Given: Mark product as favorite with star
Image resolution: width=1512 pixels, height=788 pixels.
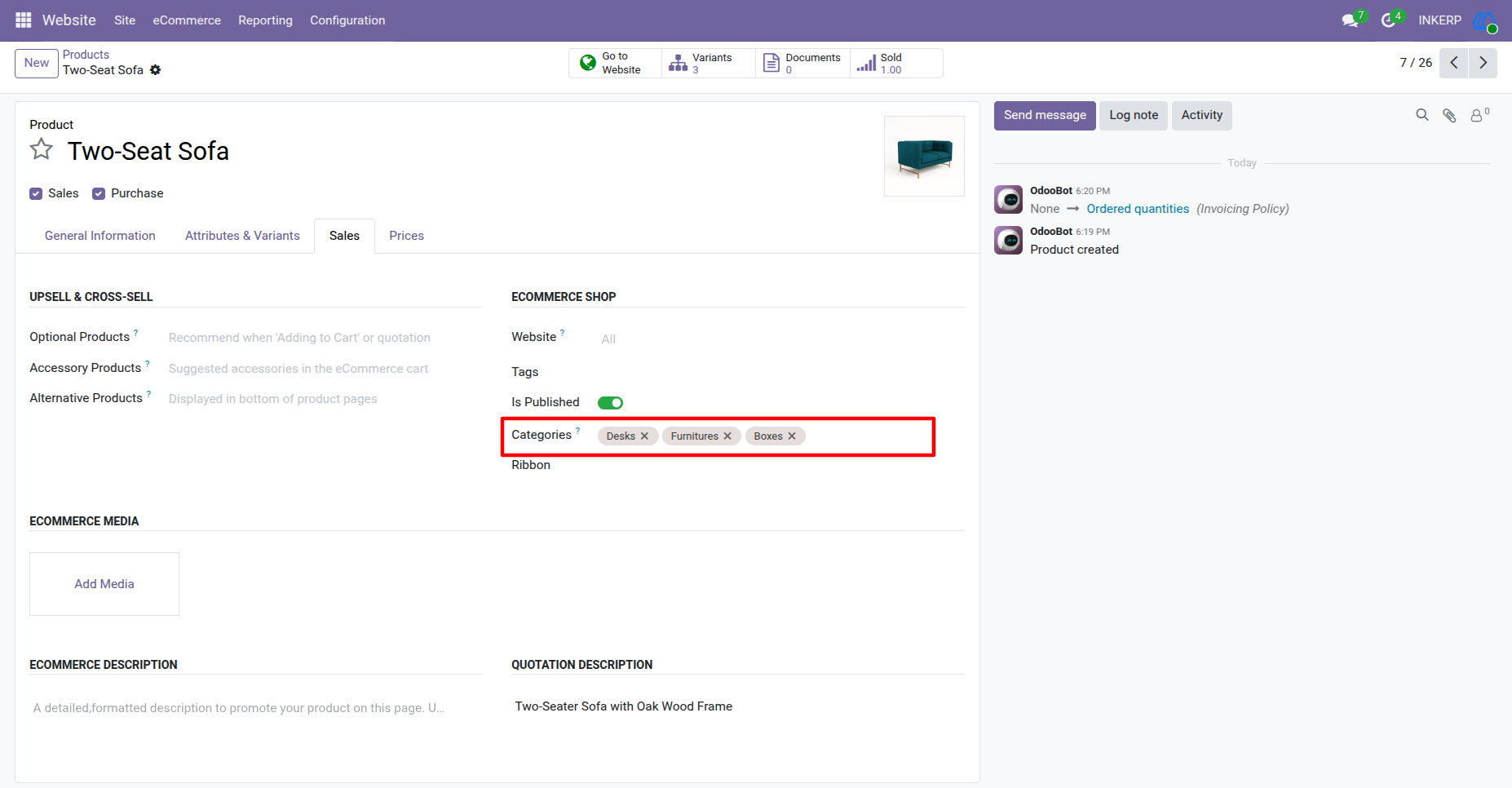Looking at the screenshot, I should (42, 149).
